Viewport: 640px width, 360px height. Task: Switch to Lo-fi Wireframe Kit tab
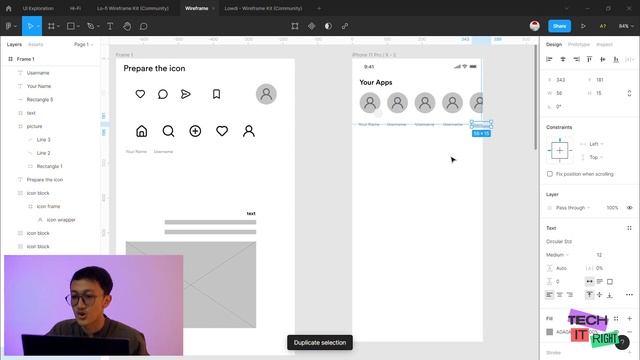(133, 8)
